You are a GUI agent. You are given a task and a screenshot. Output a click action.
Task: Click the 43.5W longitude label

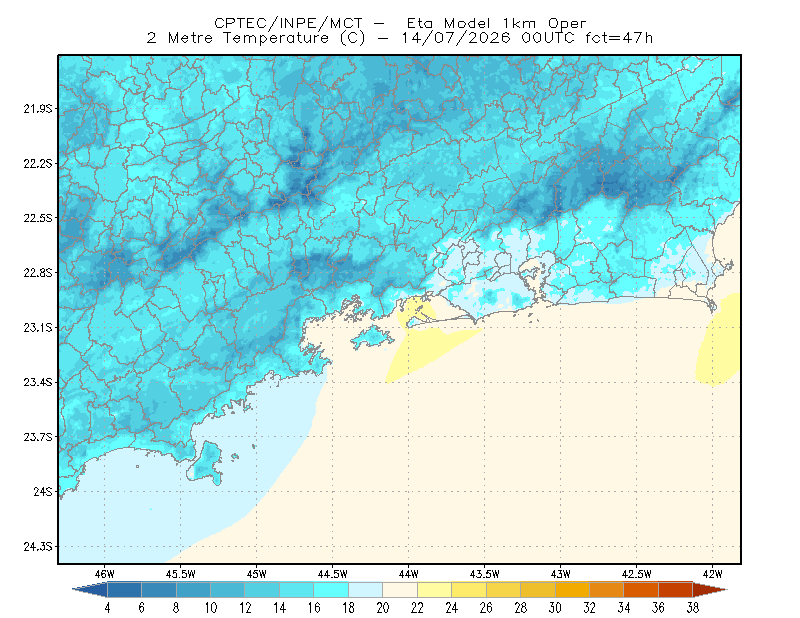pos(485,574)
